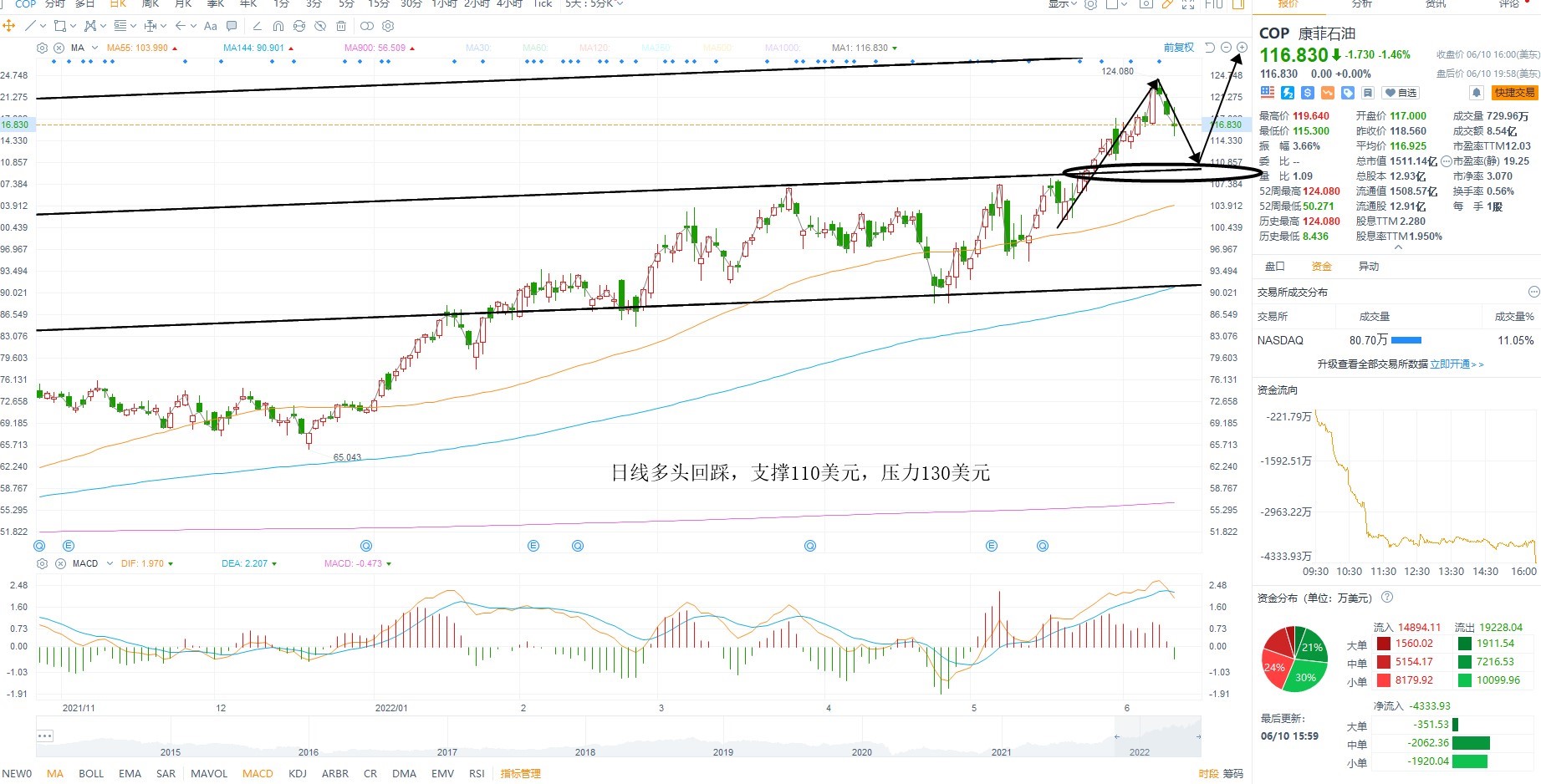Open the 显示 display dropdown
The width and height of the screenshot is (1541, 784).
coord(1062,4)
